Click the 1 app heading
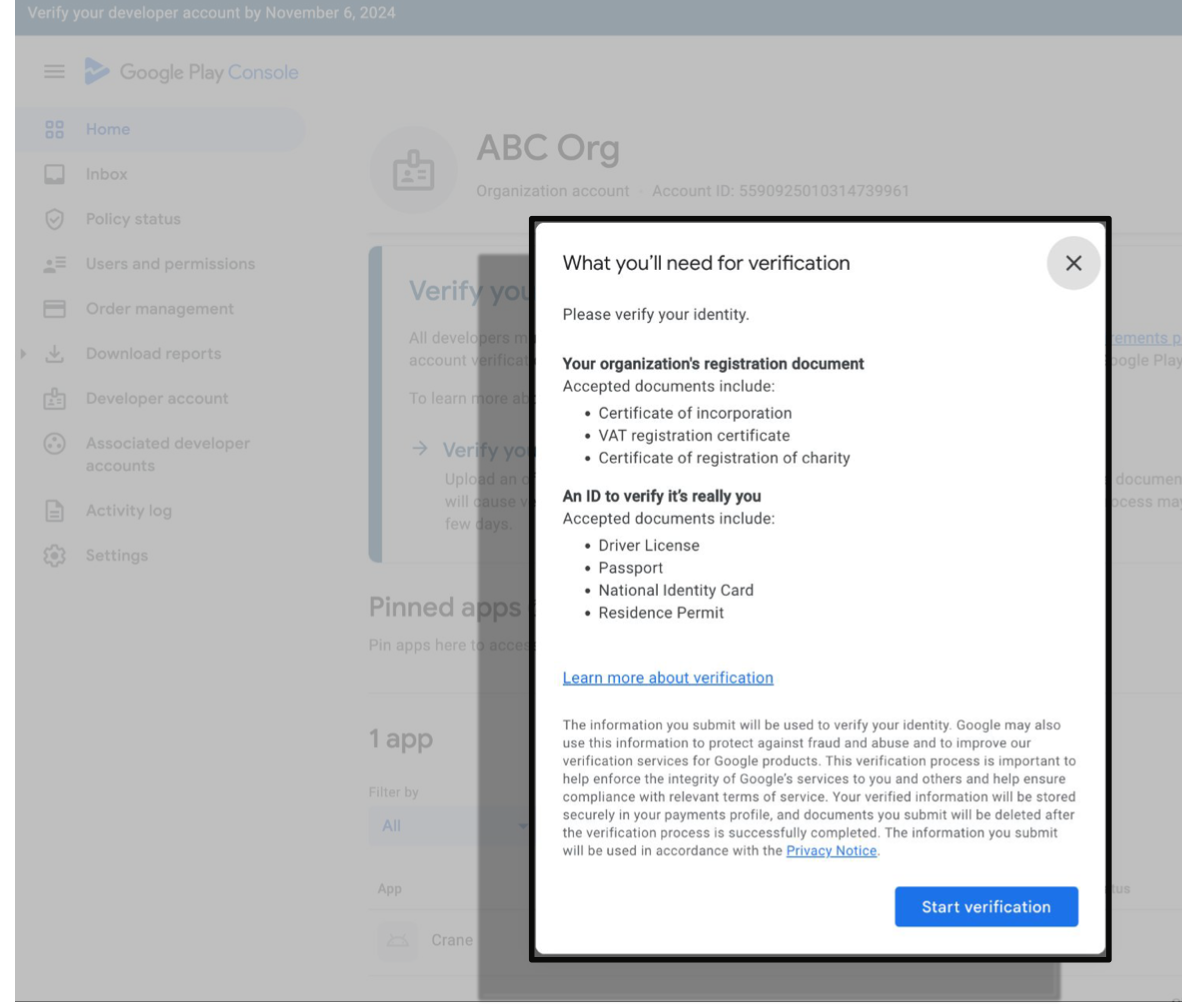 [x=401, y=738]
